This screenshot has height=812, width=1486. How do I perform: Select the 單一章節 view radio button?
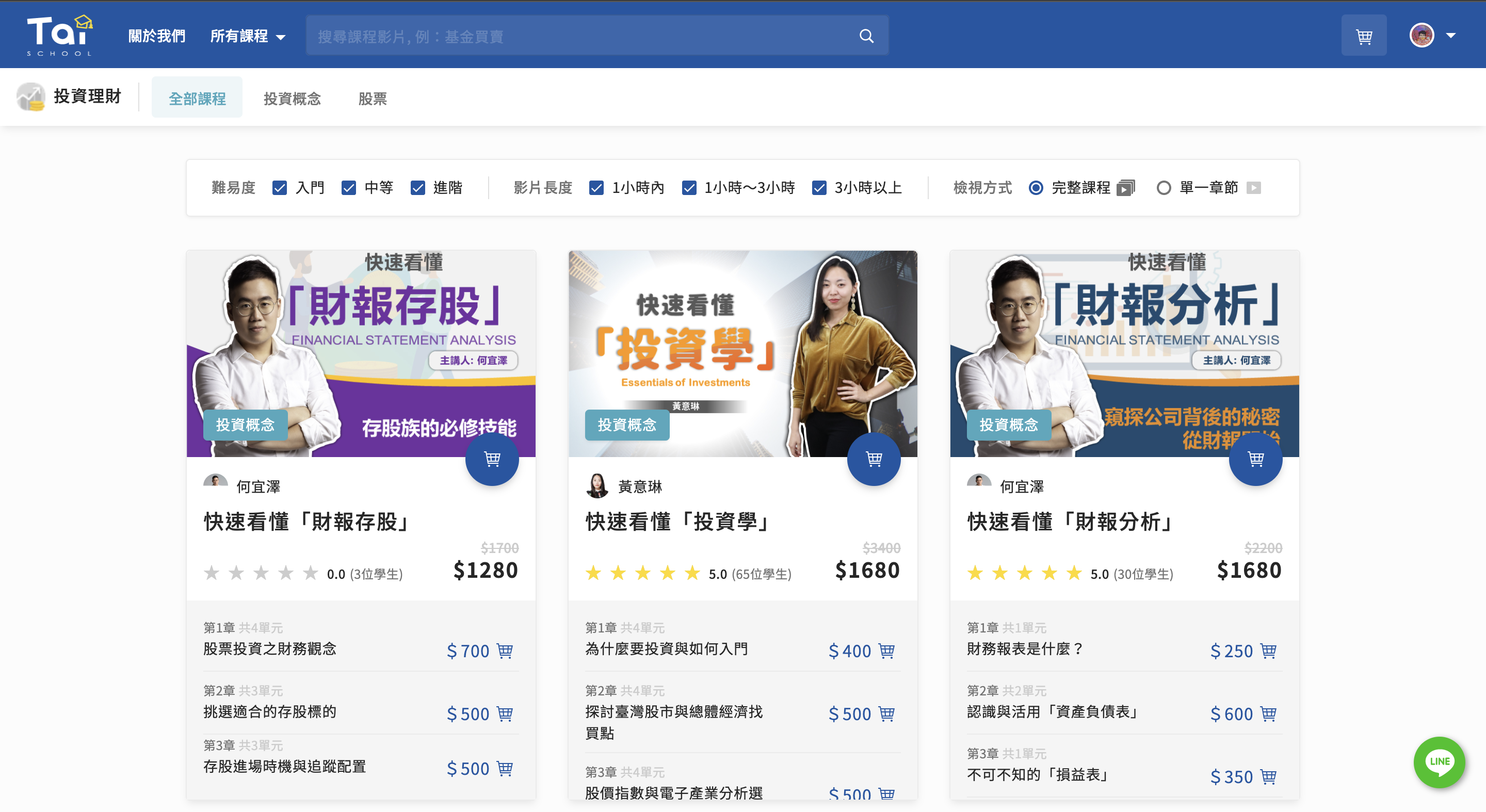click(1164, 188)
